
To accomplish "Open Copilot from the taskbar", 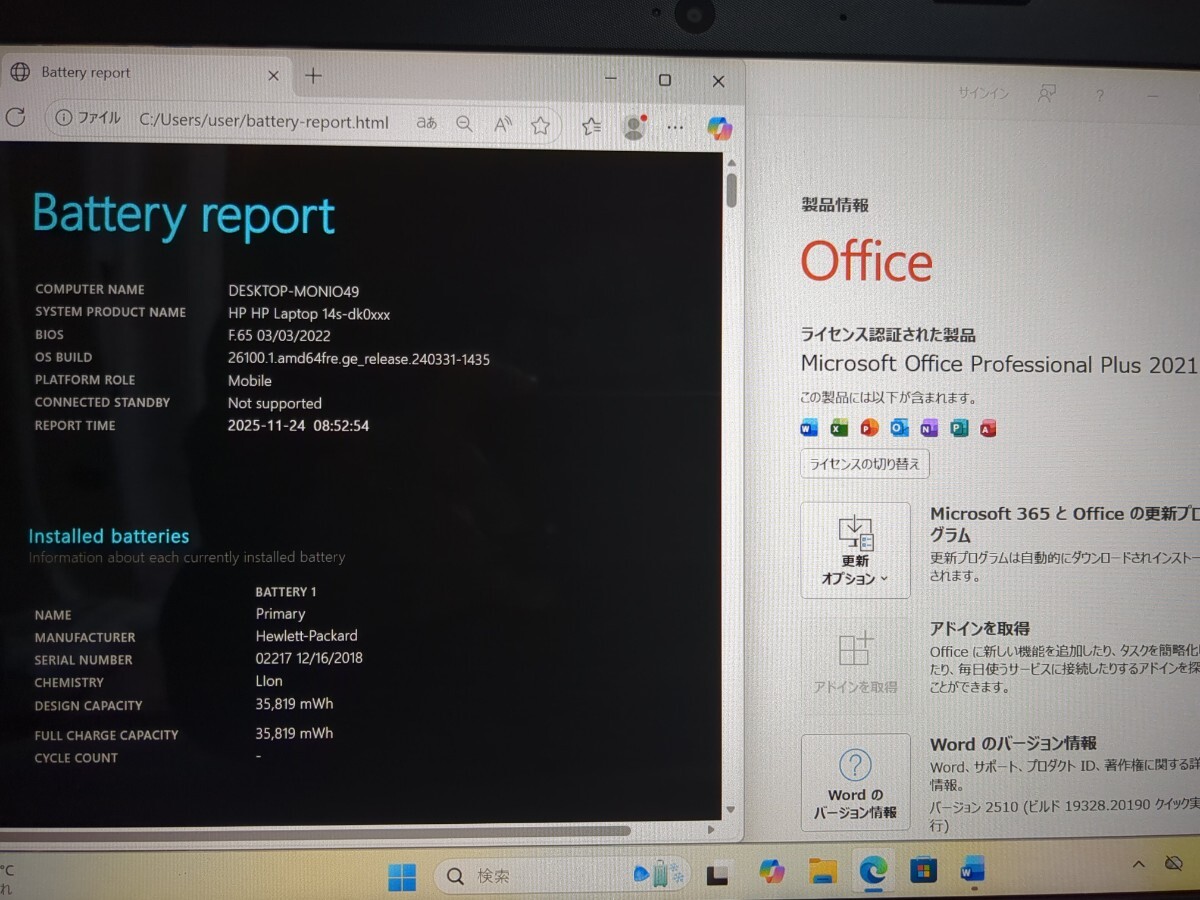I will point(771,872).
